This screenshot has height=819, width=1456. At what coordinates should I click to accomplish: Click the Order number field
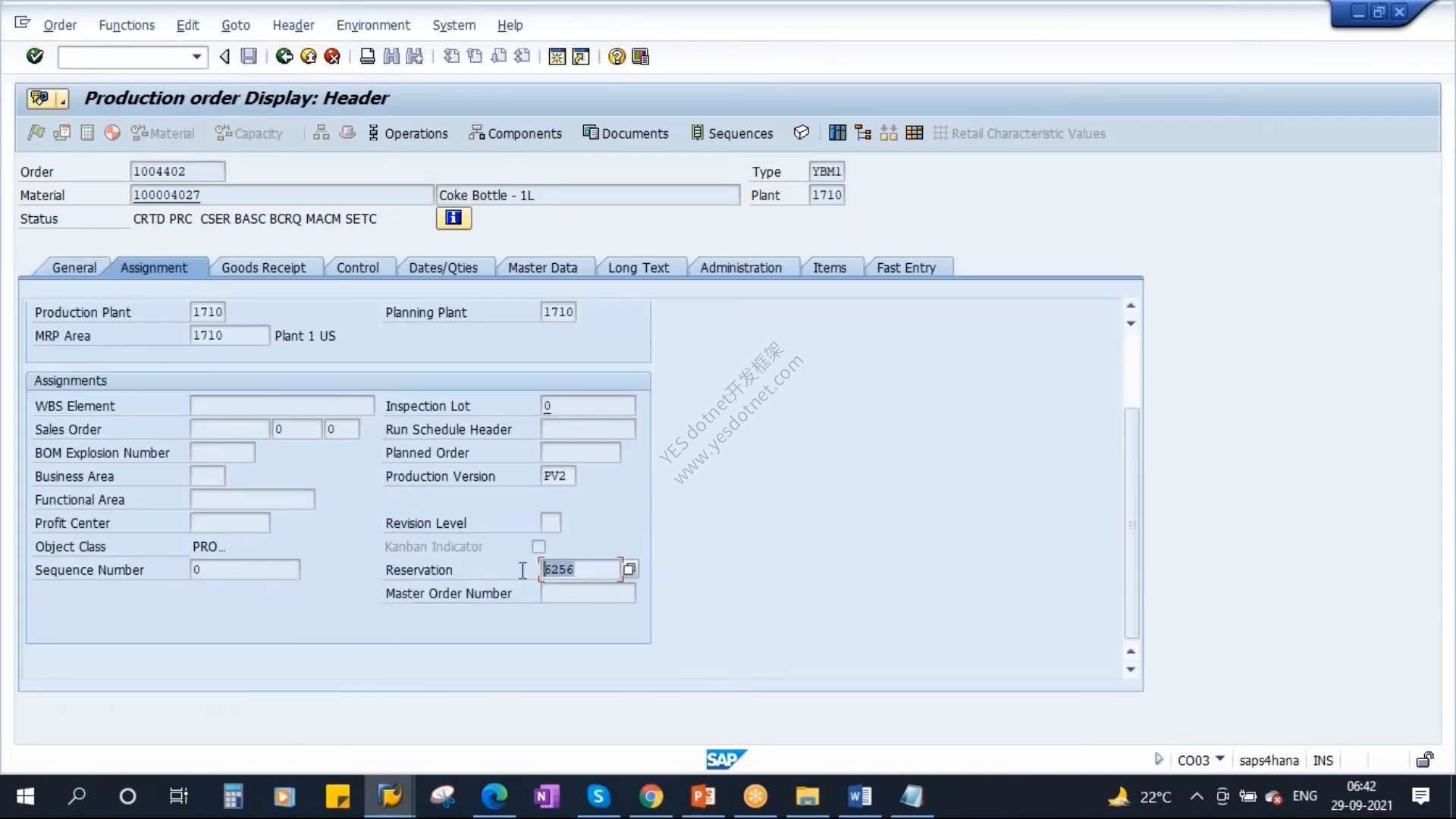coord(177,171)
